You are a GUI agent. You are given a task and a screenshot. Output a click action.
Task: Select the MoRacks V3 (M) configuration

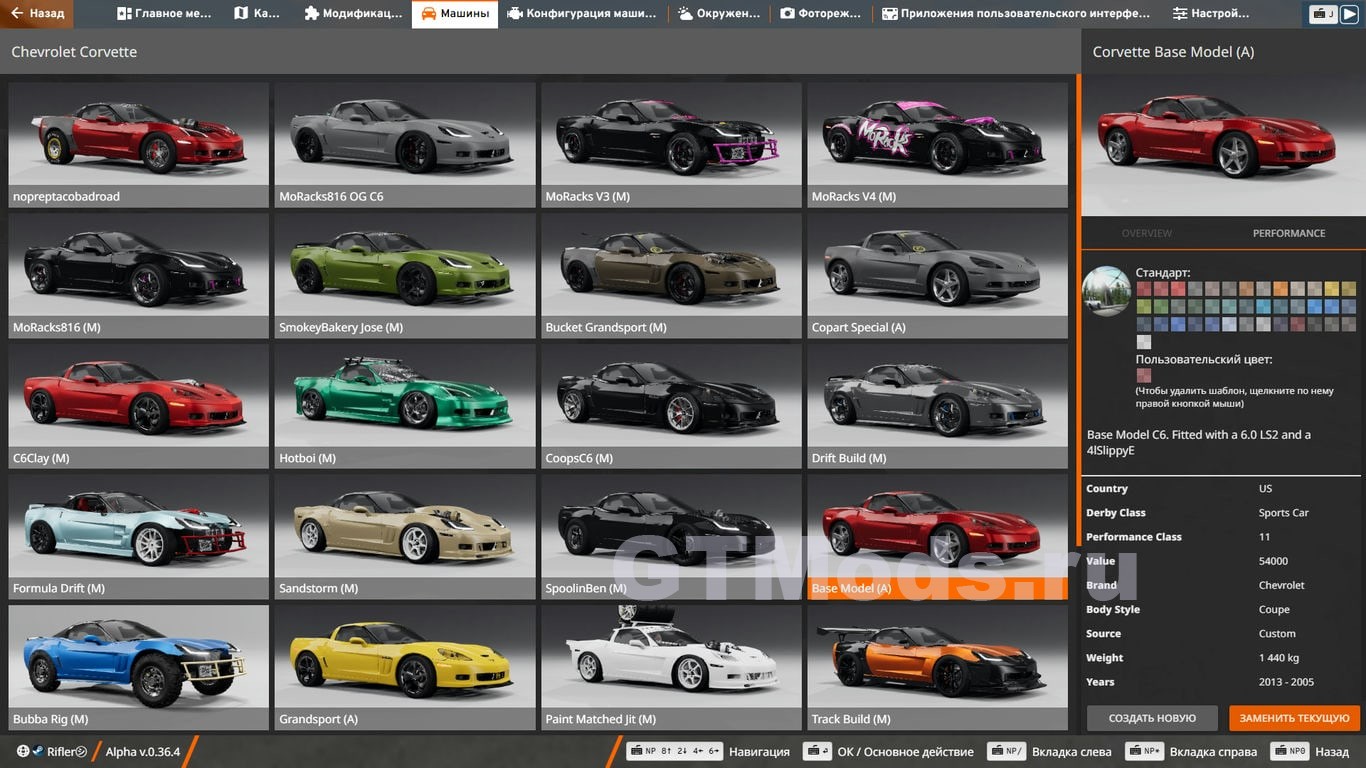coord(671,145)
